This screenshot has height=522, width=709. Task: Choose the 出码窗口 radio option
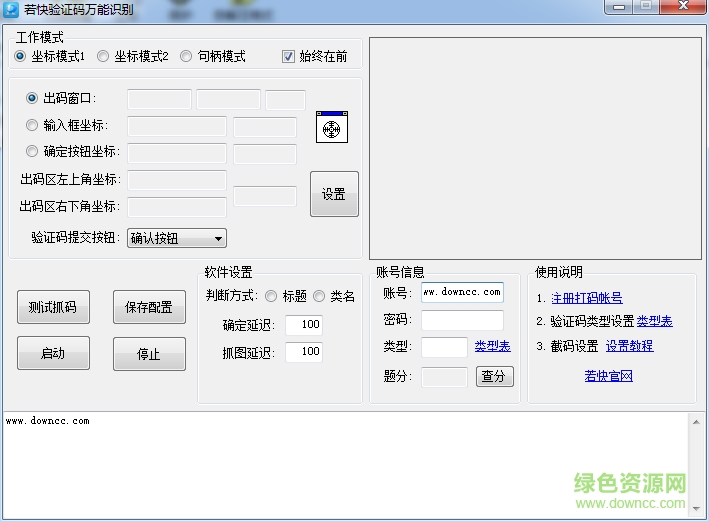tap(32, 98)
